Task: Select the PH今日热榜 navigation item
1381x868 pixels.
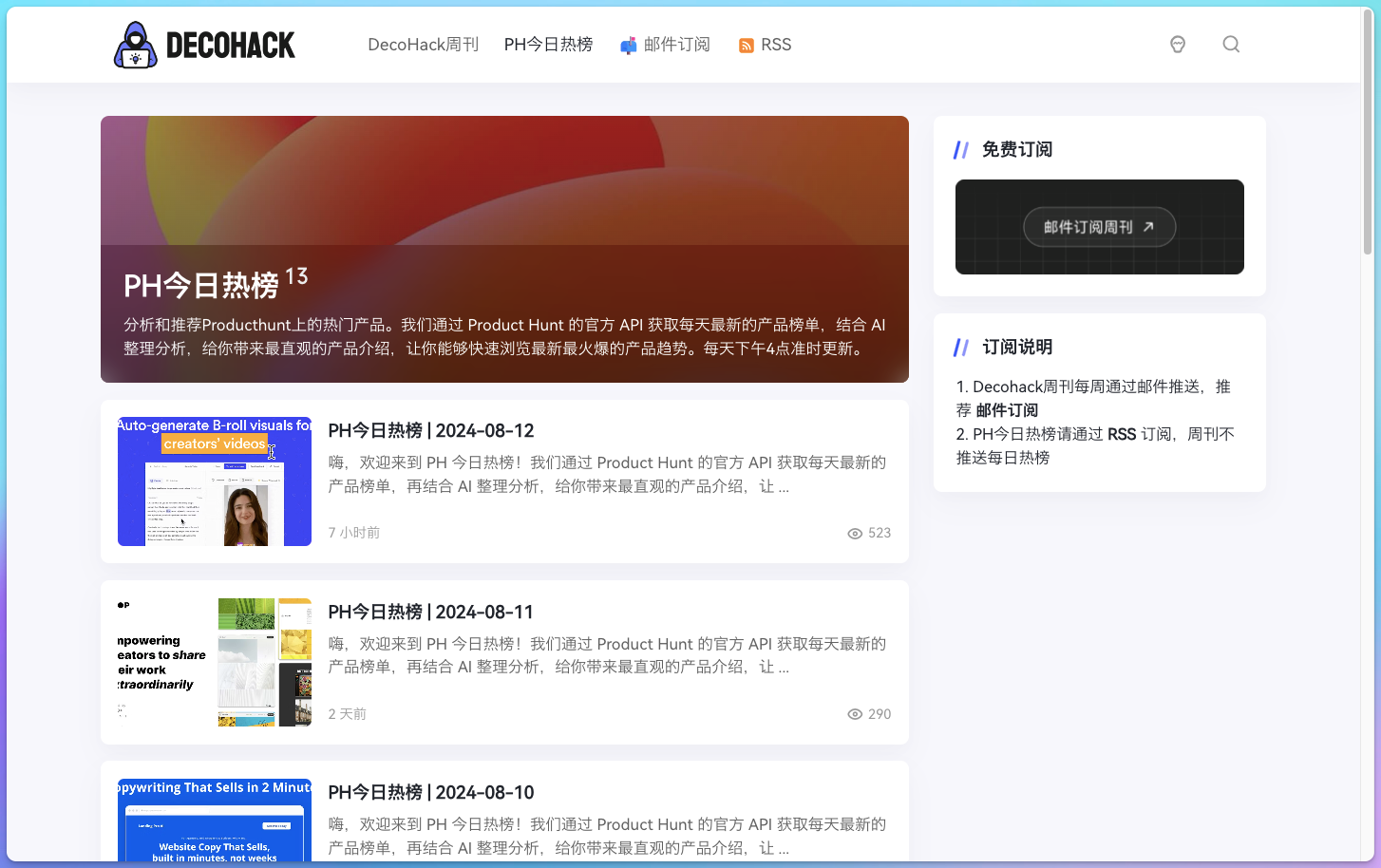Action: coord(548,45)
